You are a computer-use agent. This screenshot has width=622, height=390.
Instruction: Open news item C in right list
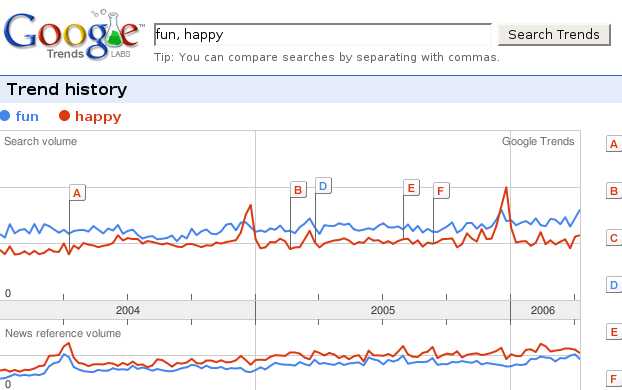pyautogui.click(x=614, y=238)
